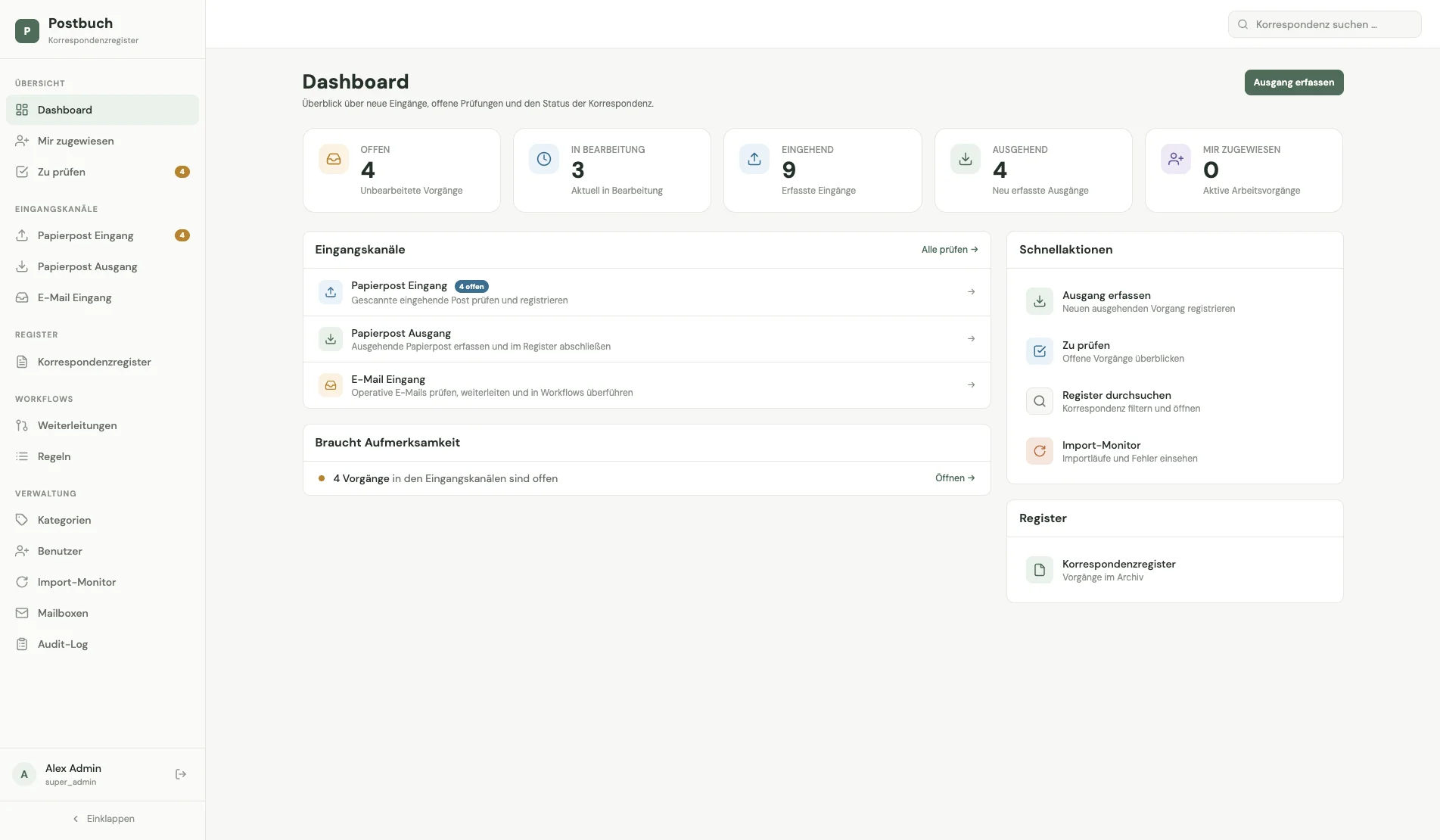Screen dimensions: 1440x840
Task: Click the Import-Monitor quick action icon
Action: click(1040, 451)
